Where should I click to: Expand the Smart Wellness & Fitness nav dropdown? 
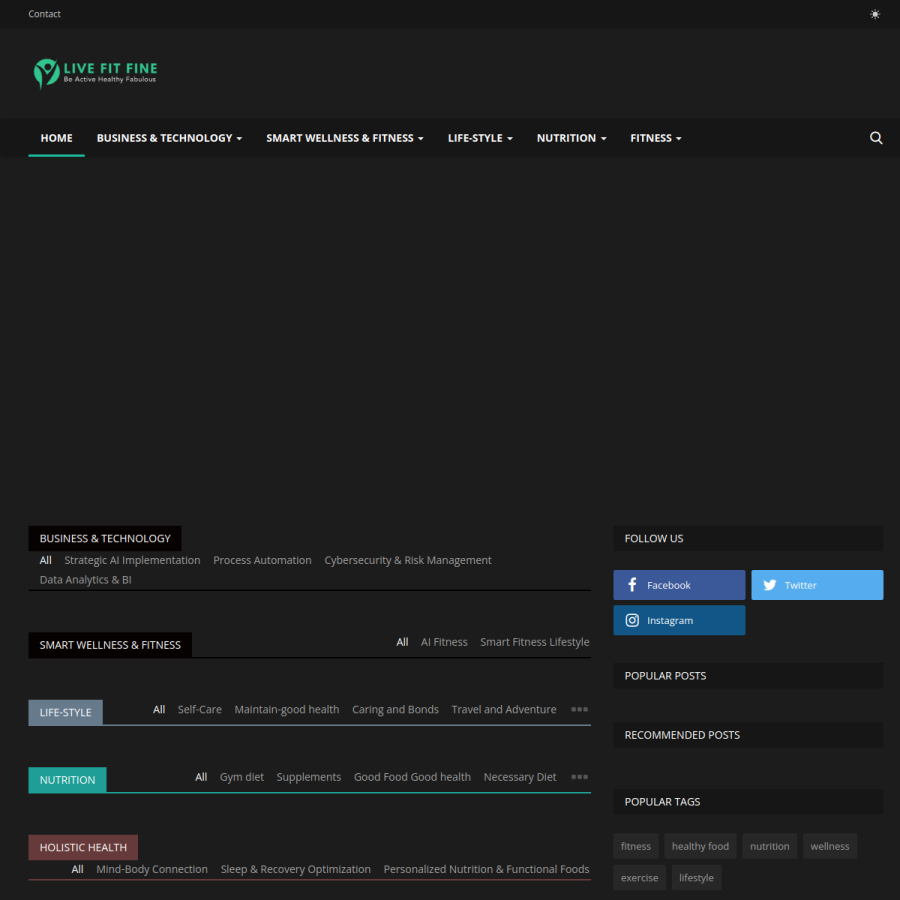[344, 138]
